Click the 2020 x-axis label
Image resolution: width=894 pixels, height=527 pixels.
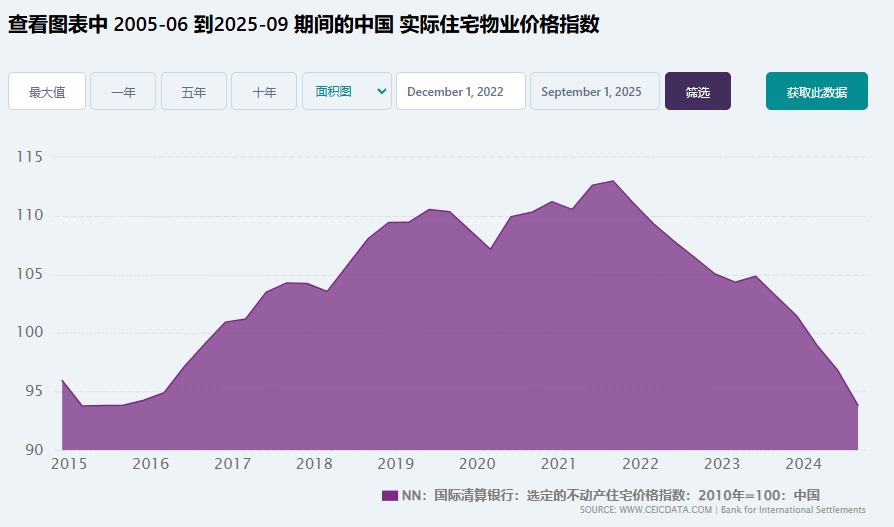pyautogui.click(x=477, y=464)
